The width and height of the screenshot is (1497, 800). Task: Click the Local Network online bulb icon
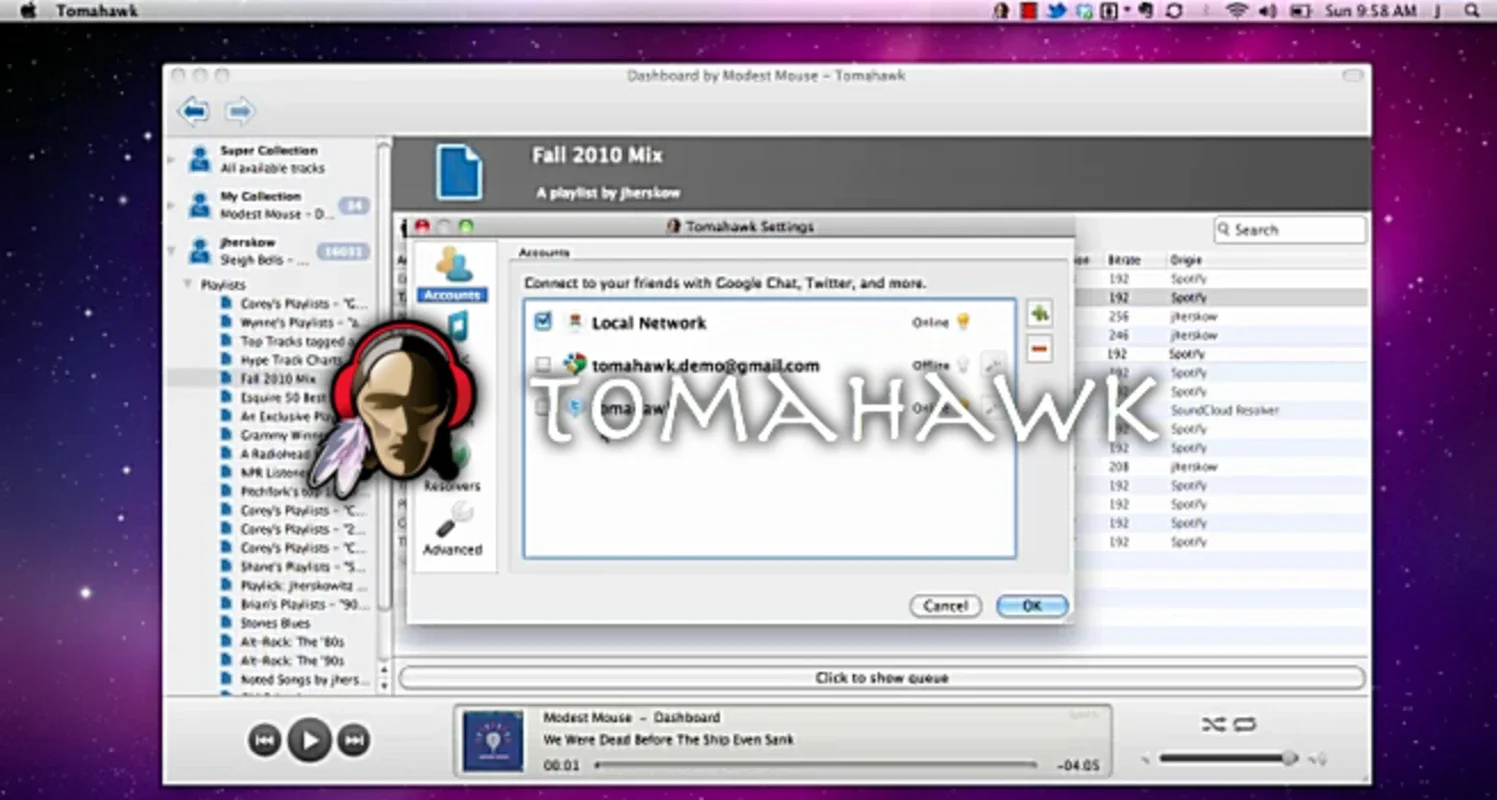[x=964, y=322]
